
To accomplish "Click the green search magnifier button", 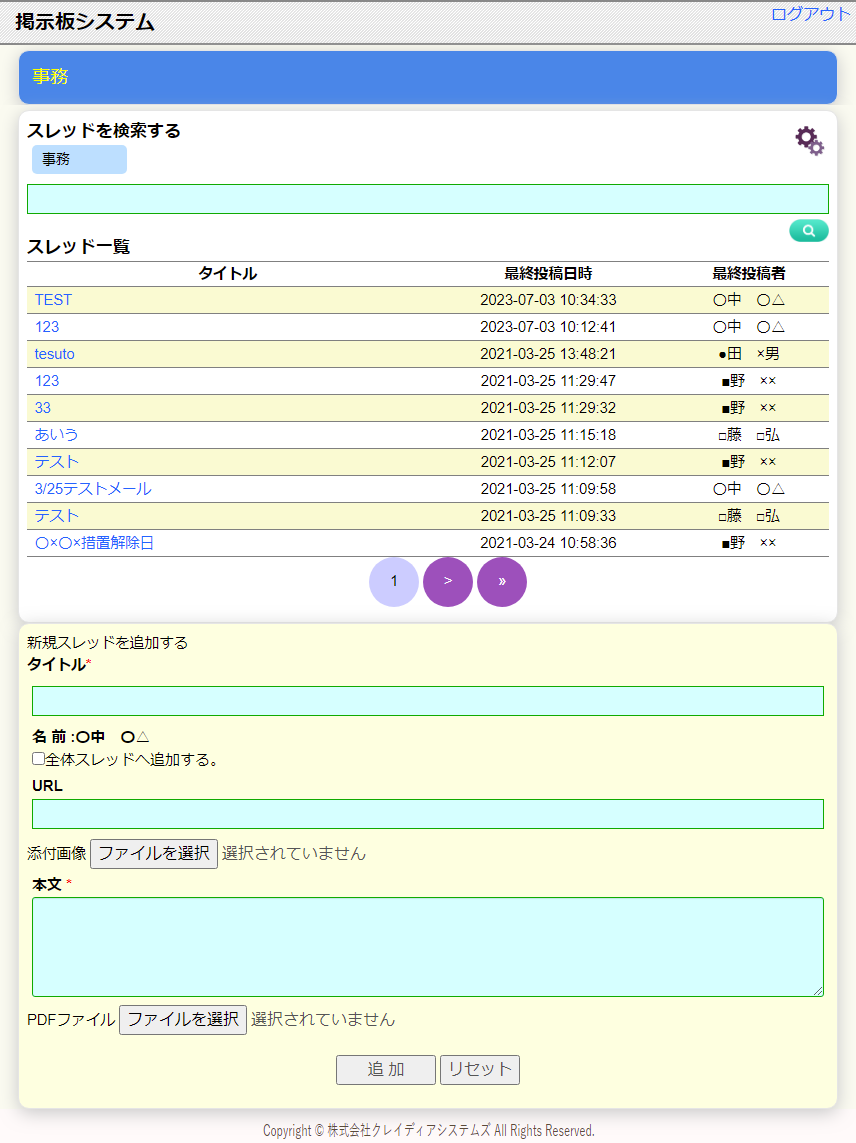I will (808, 231).
